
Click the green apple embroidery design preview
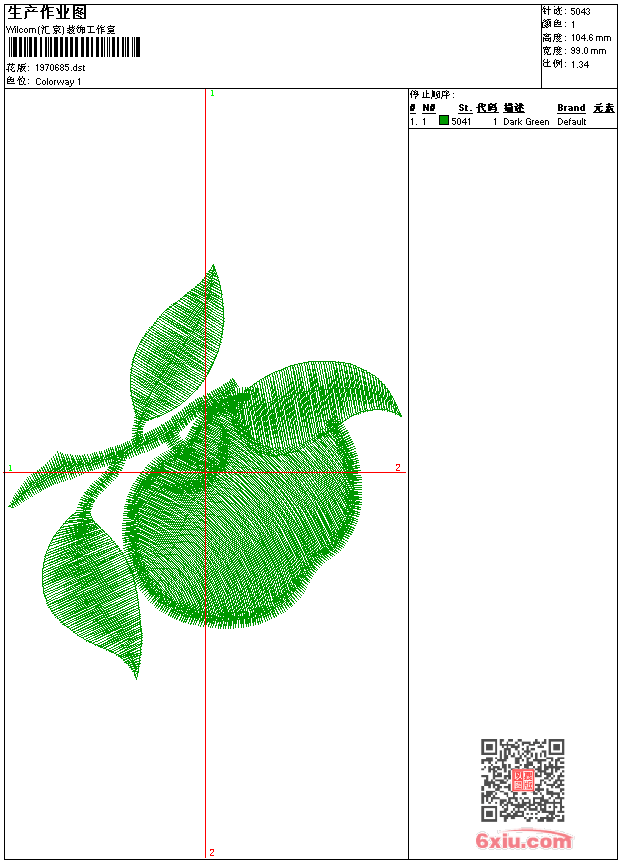205,472
